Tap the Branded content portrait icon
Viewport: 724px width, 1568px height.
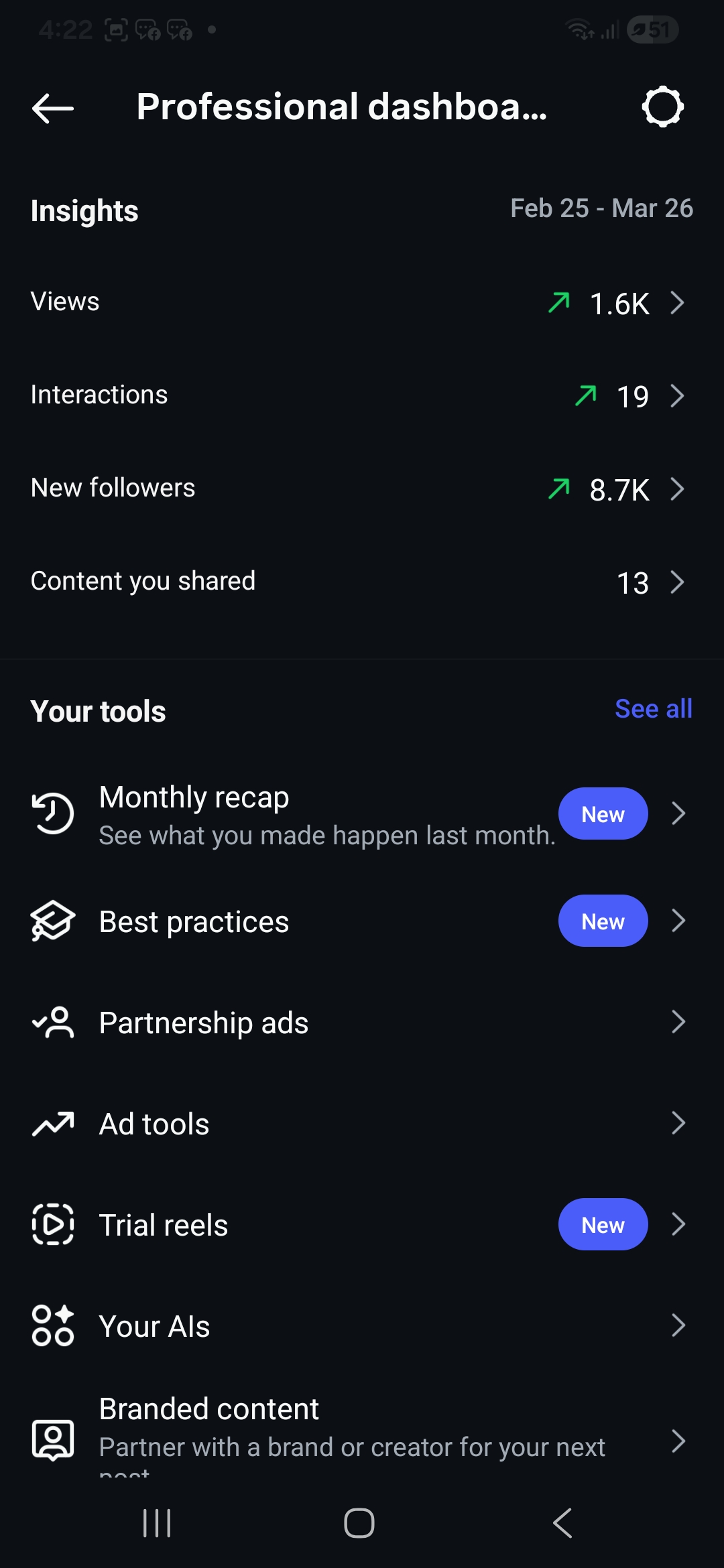[53, 1439]
